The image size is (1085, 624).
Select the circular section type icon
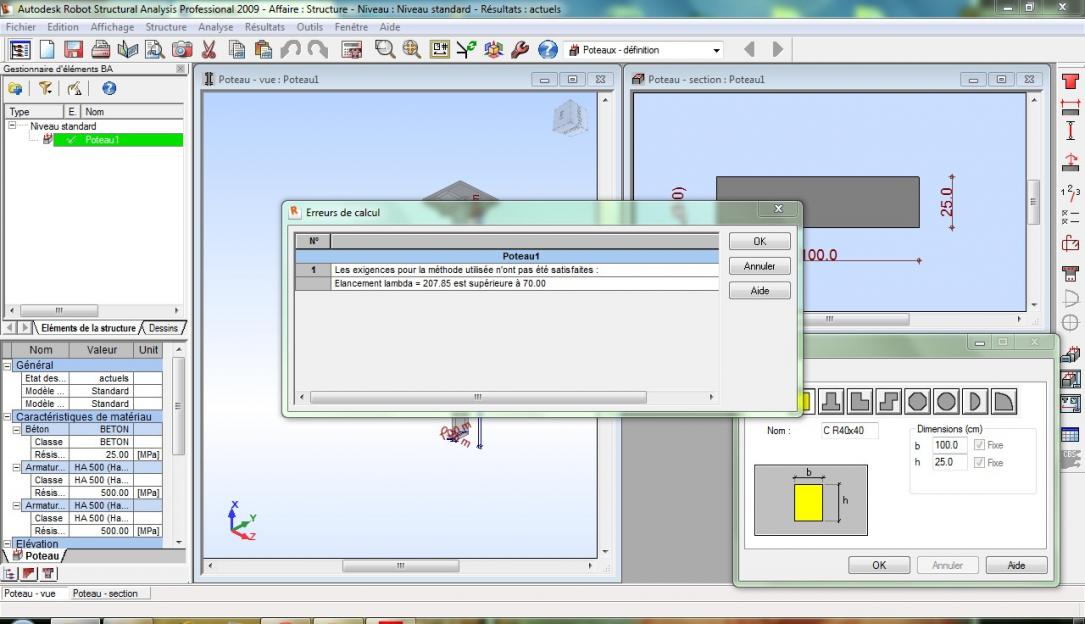946,401
